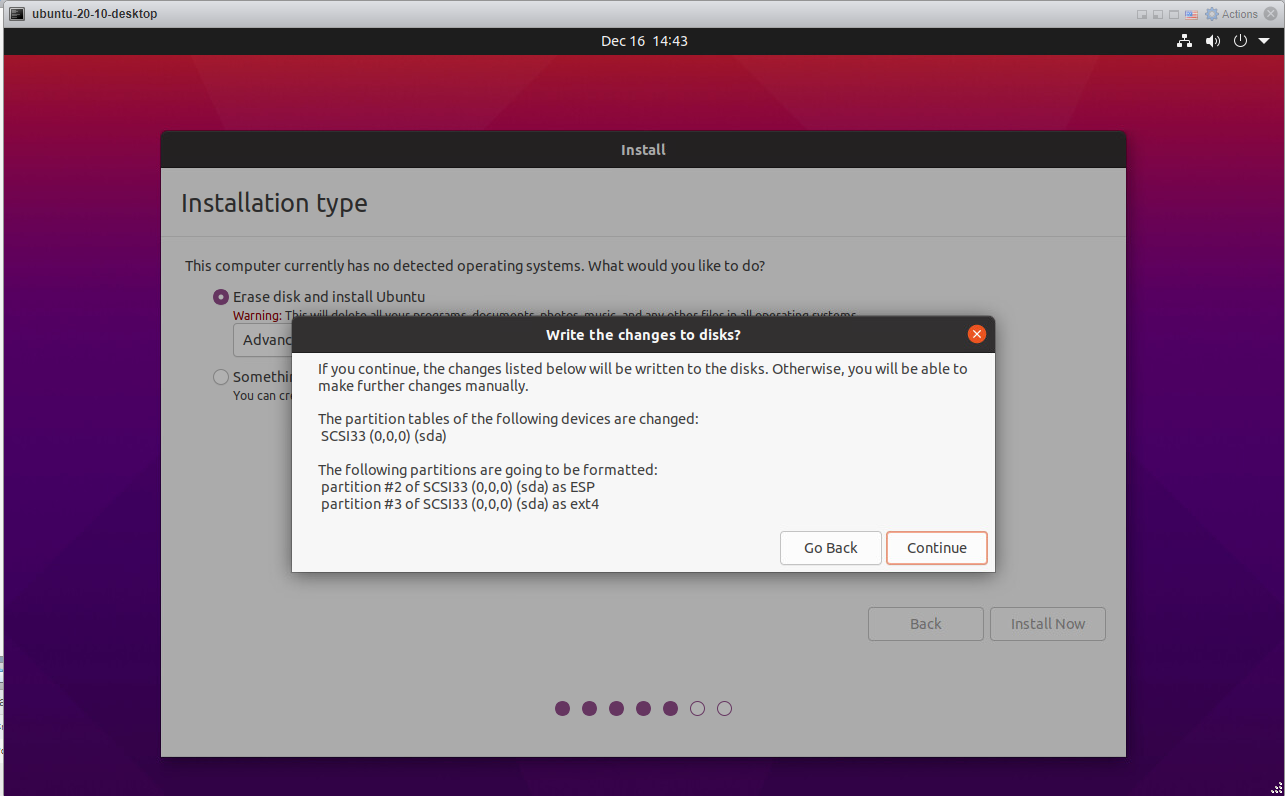This screenshot has height=796, width=1285.
Task: Click the Go Back button
Action: 831,548
